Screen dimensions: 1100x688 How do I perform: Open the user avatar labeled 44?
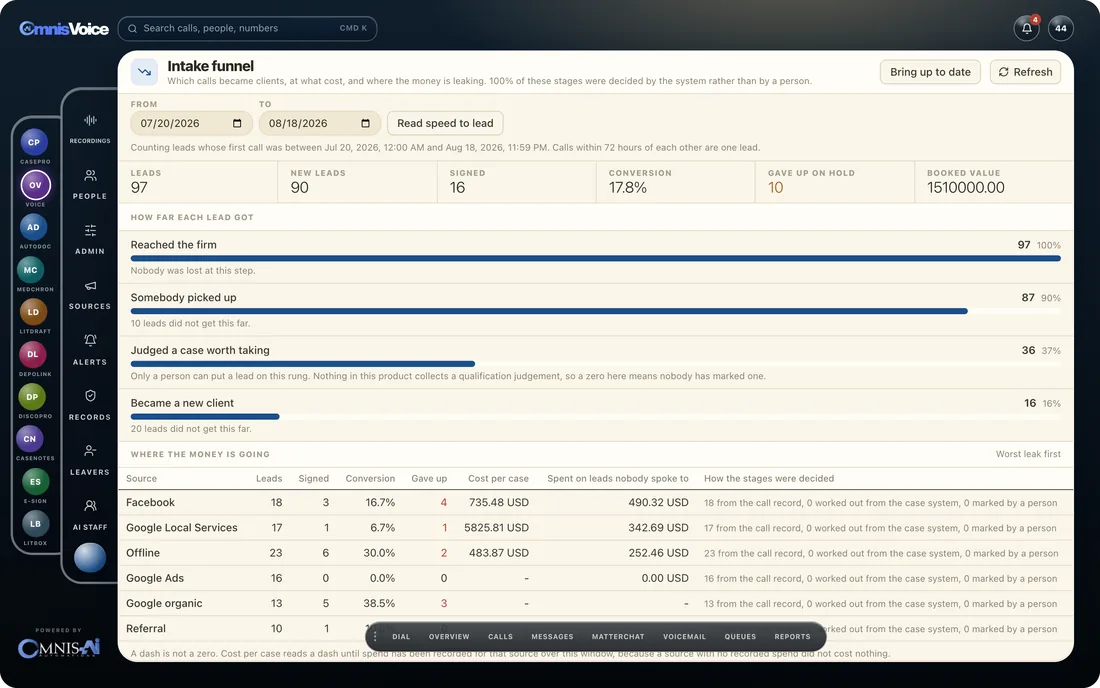tap(1061, 29)
